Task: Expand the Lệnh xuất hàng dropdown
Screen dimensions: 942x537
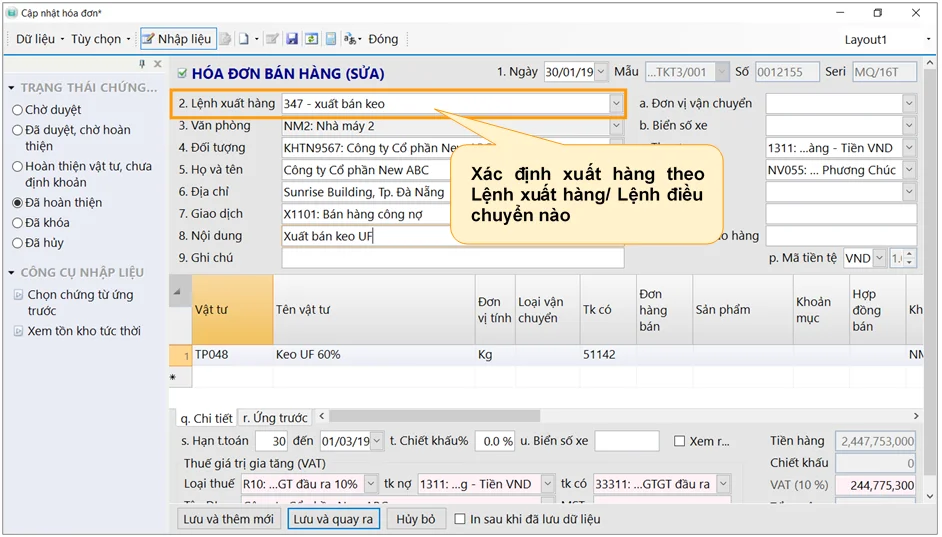Action: (x=615, y=104)
